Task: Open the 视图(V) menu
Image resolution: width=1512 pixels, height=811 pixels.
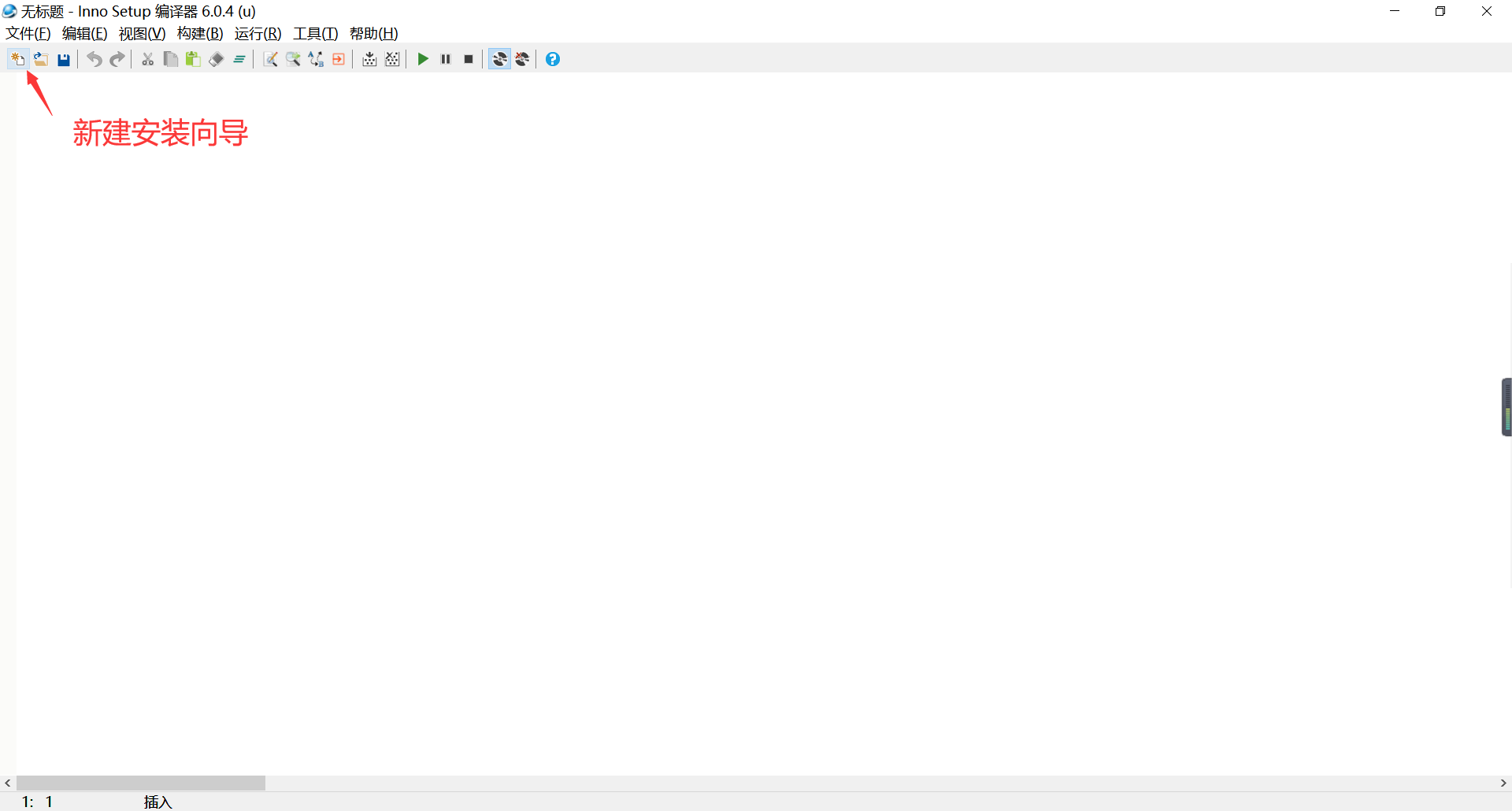Action: click(143, 34)
